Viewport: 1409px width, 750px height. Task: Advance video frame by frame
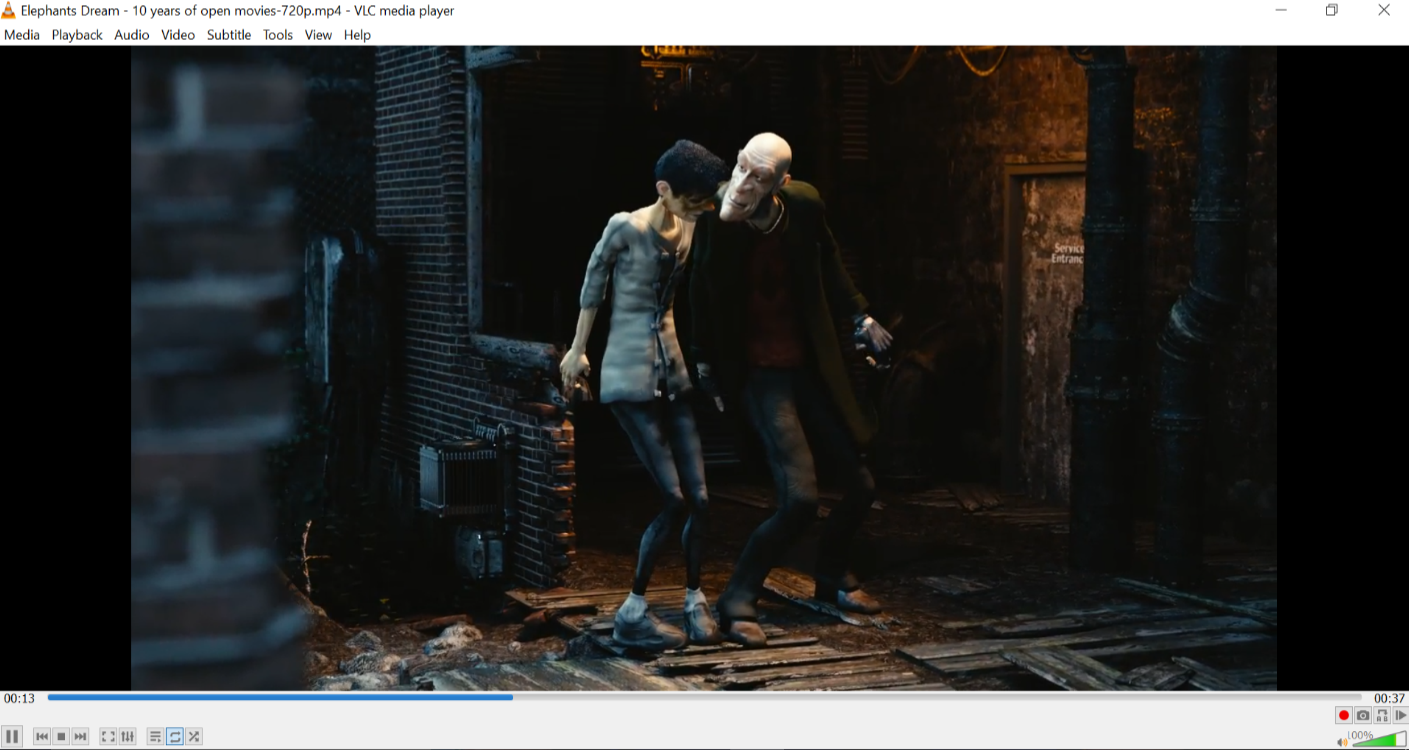click(x=1400, y=715)
